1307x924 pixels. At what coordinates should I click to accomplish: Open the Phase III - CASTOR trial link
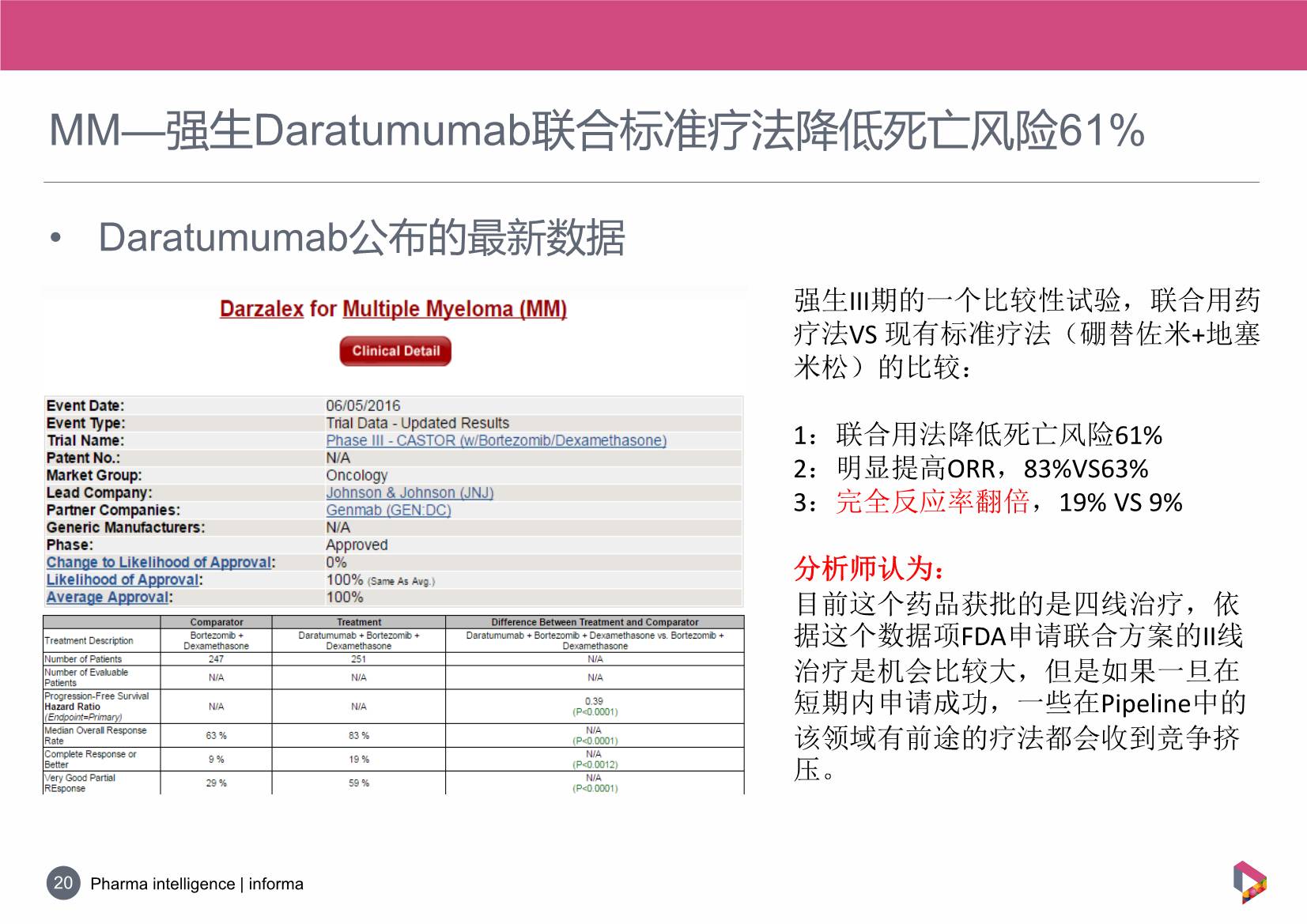click(497, 440)
